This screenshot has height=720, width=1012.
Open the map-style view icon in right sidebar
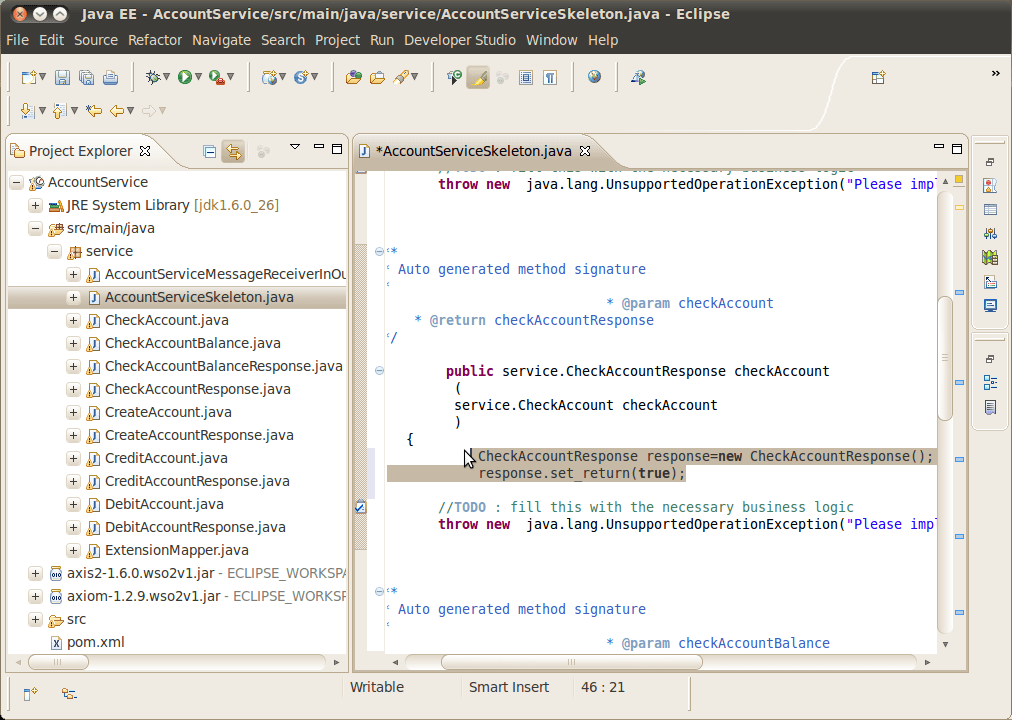[x=990, y=257]
